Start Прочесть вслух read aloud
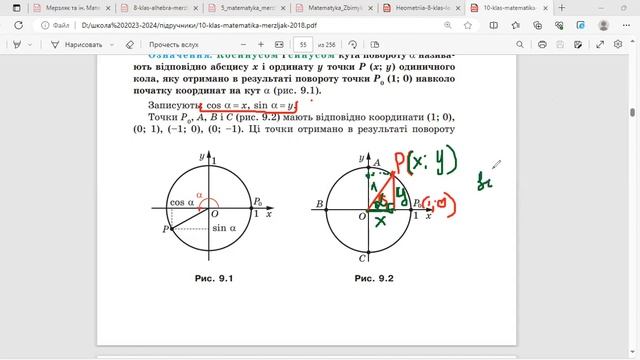 [x=173, y=44]
